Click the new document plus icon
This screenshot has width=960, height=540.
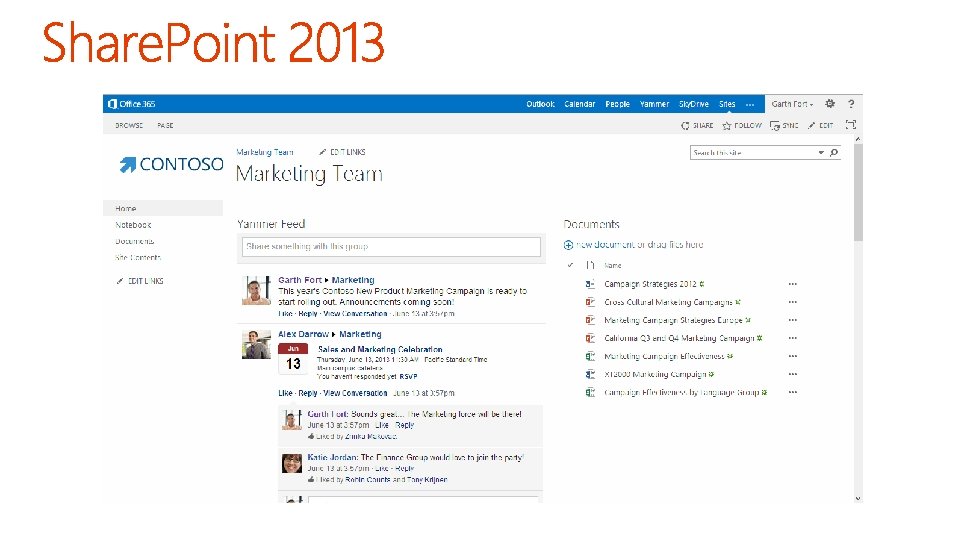568,245
